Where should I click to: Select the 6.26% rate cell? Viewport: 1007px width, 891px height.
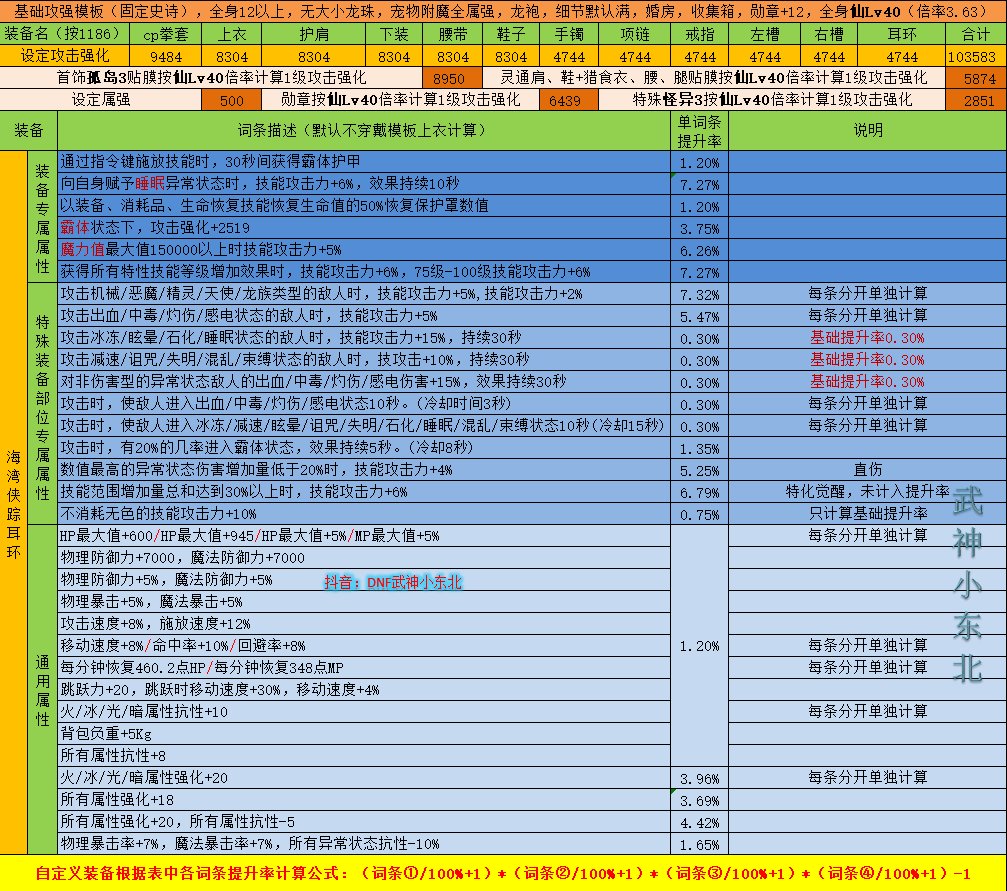click(699, 250)
